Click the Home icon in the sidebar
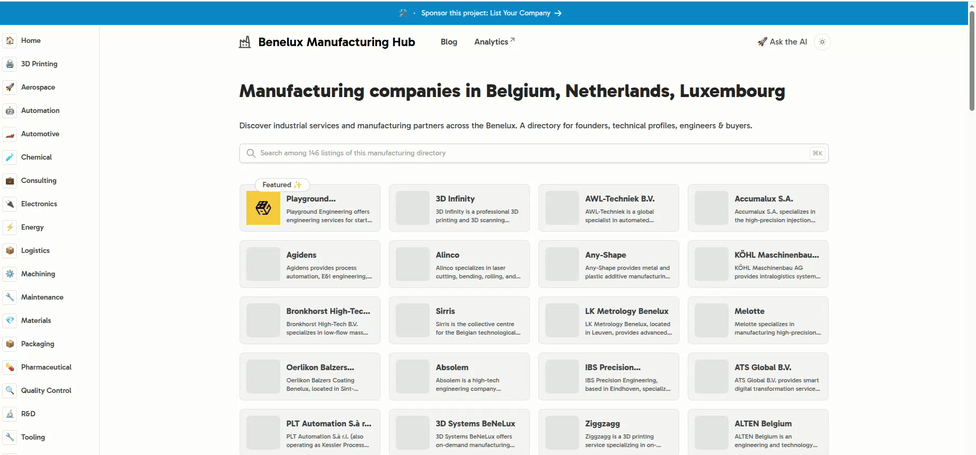Image resolution: width=976 pixels, height=455 pixels. pos(10,41)
